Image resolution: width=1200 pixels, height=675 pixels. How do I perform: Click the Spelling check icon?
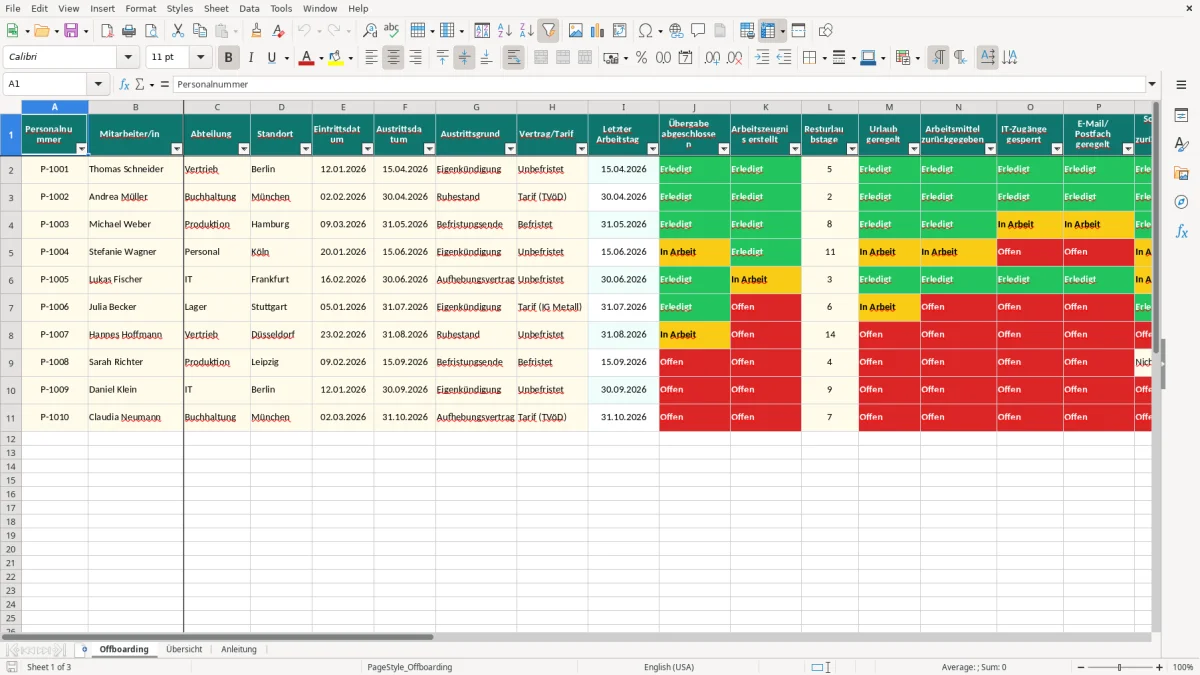click(x=392, y=31)
